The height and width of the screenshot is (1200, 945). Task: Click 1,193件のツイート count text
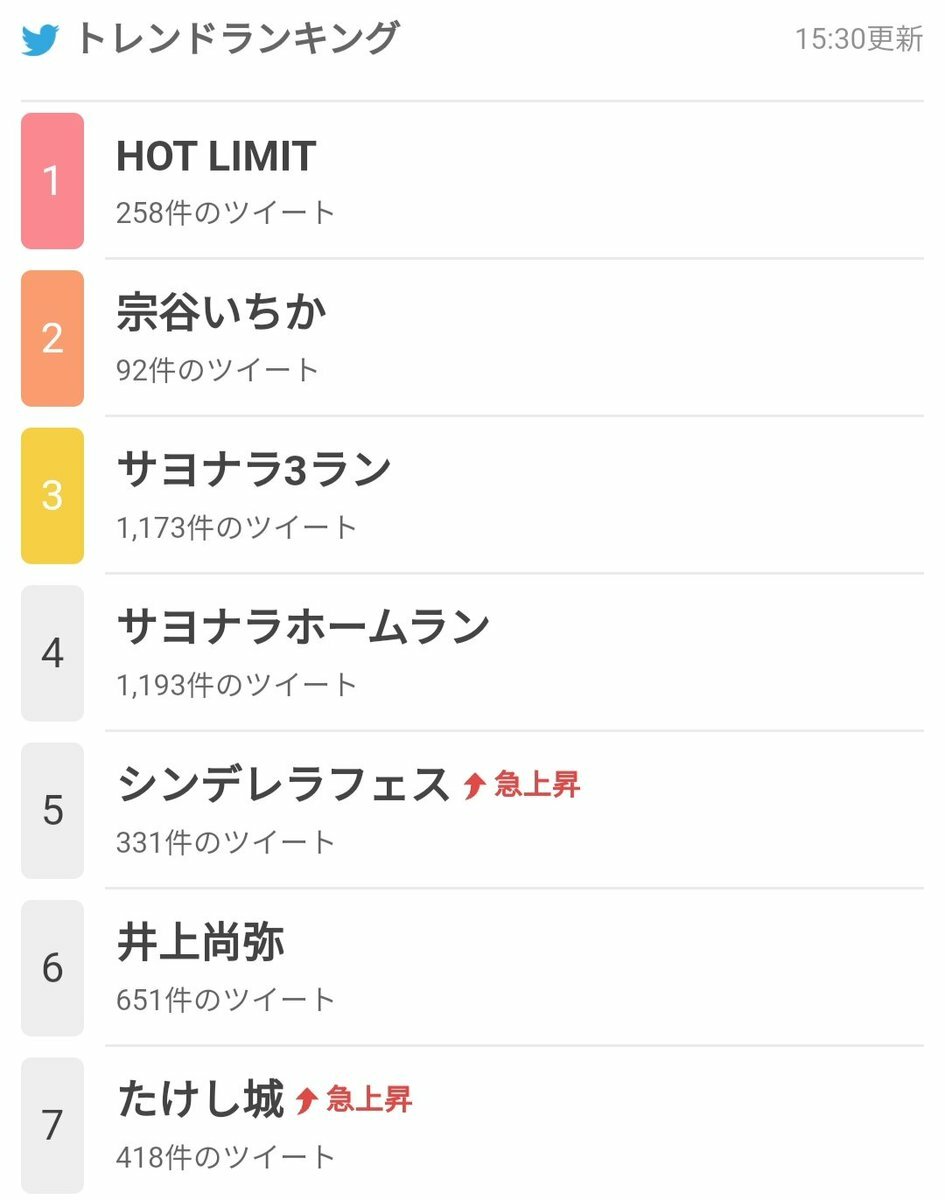click(237, 685)
